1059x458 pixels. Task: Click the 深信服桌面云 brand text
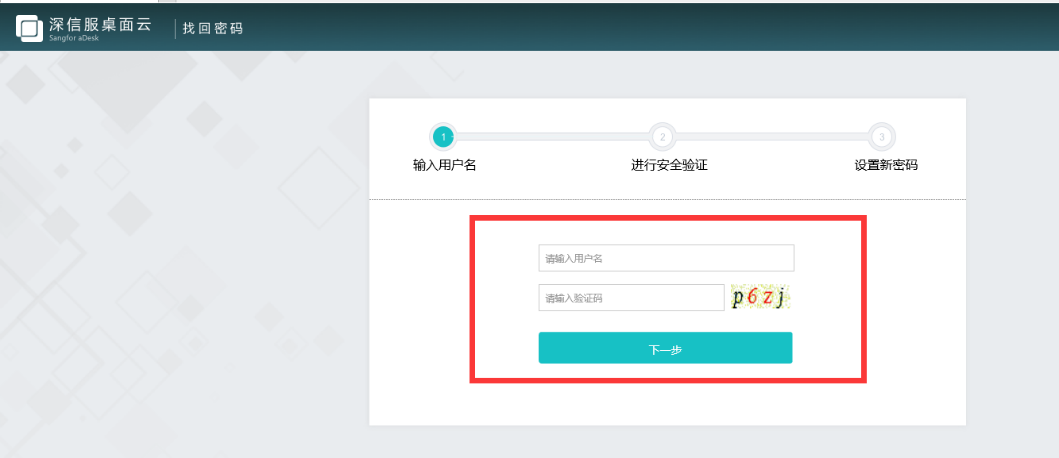pyautogui.click(x=100, y=25)
